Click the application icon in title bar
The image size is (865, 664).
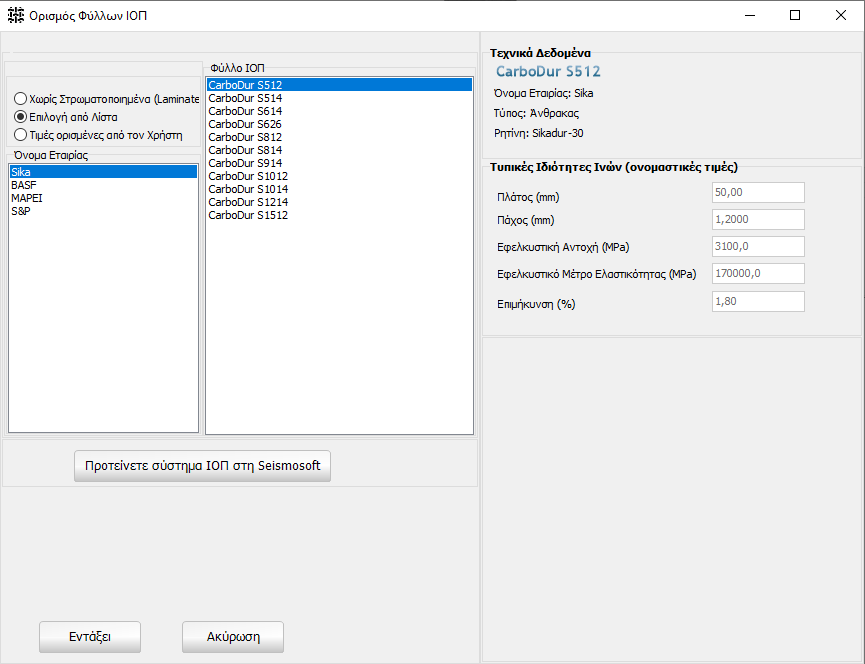coord(16,15)
